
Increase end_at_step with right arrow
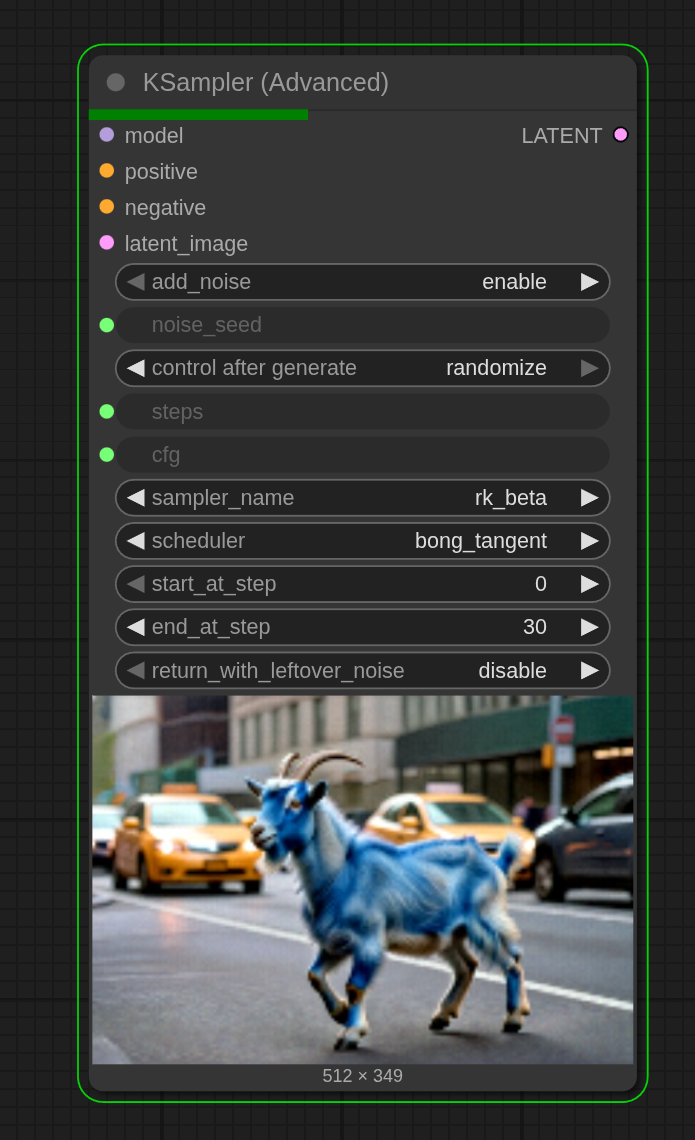point(590,627)
